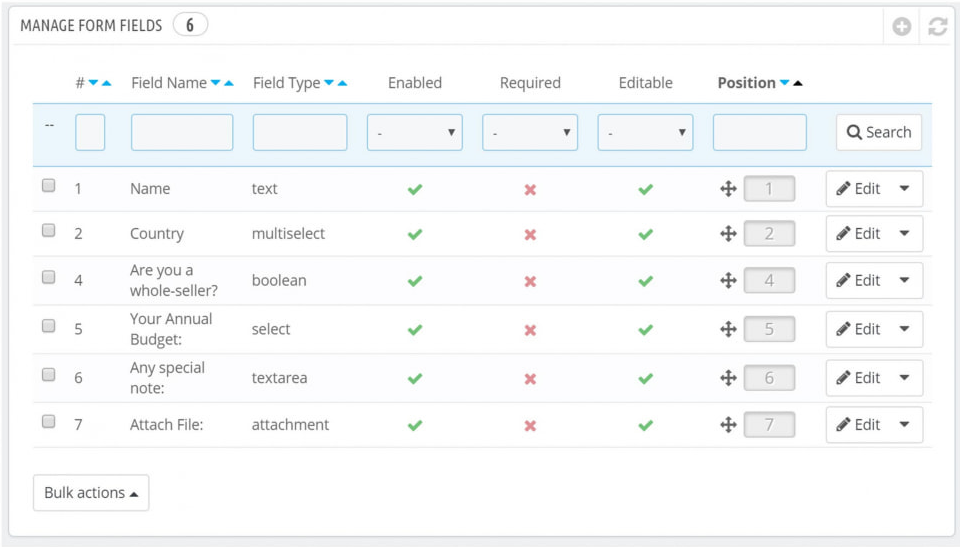
Task: Toggle Editable checkmark for Country field
Action: tap(645, 234)
